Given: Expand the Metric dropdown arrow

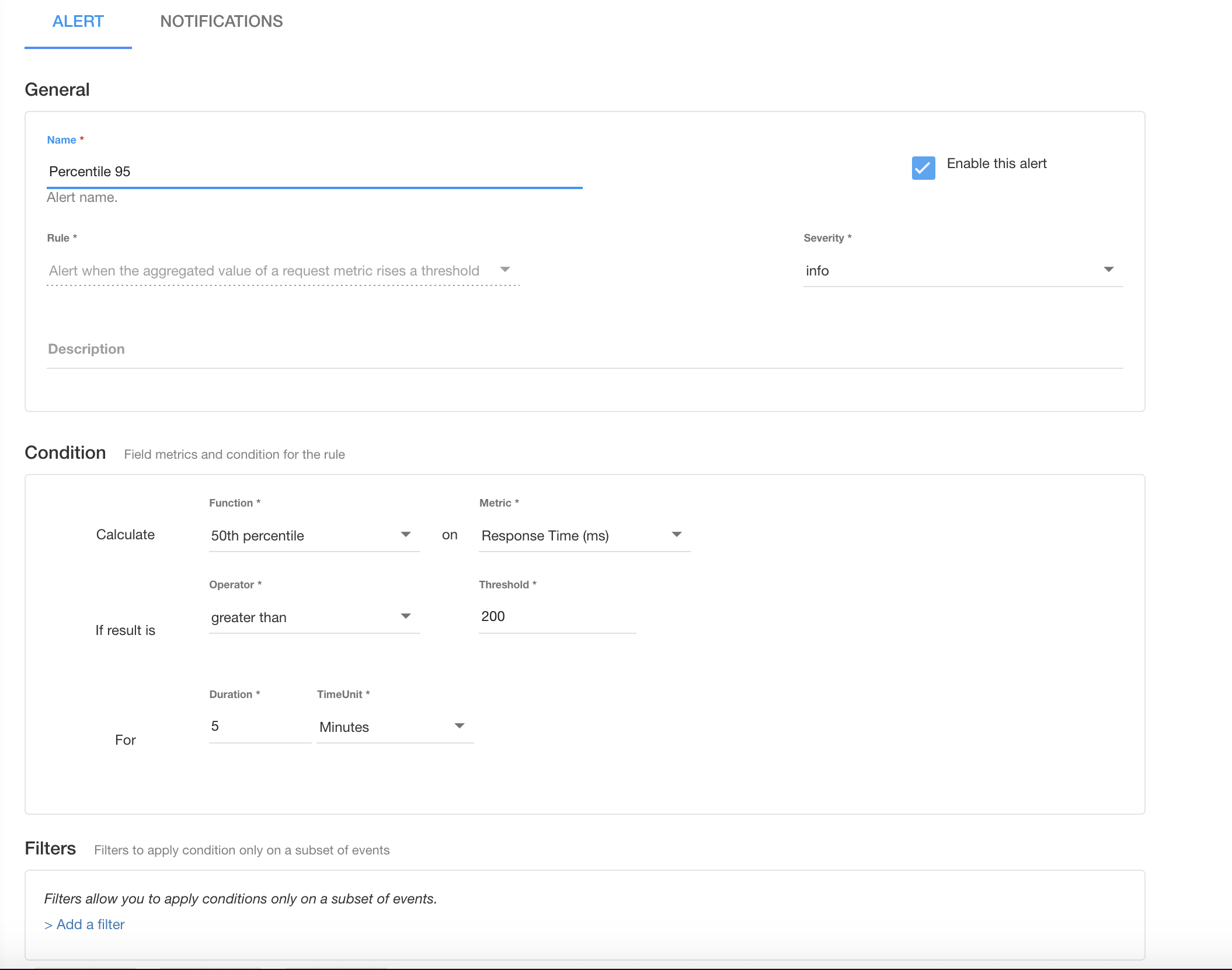Looking at the screenshot, I should [677, 535].
